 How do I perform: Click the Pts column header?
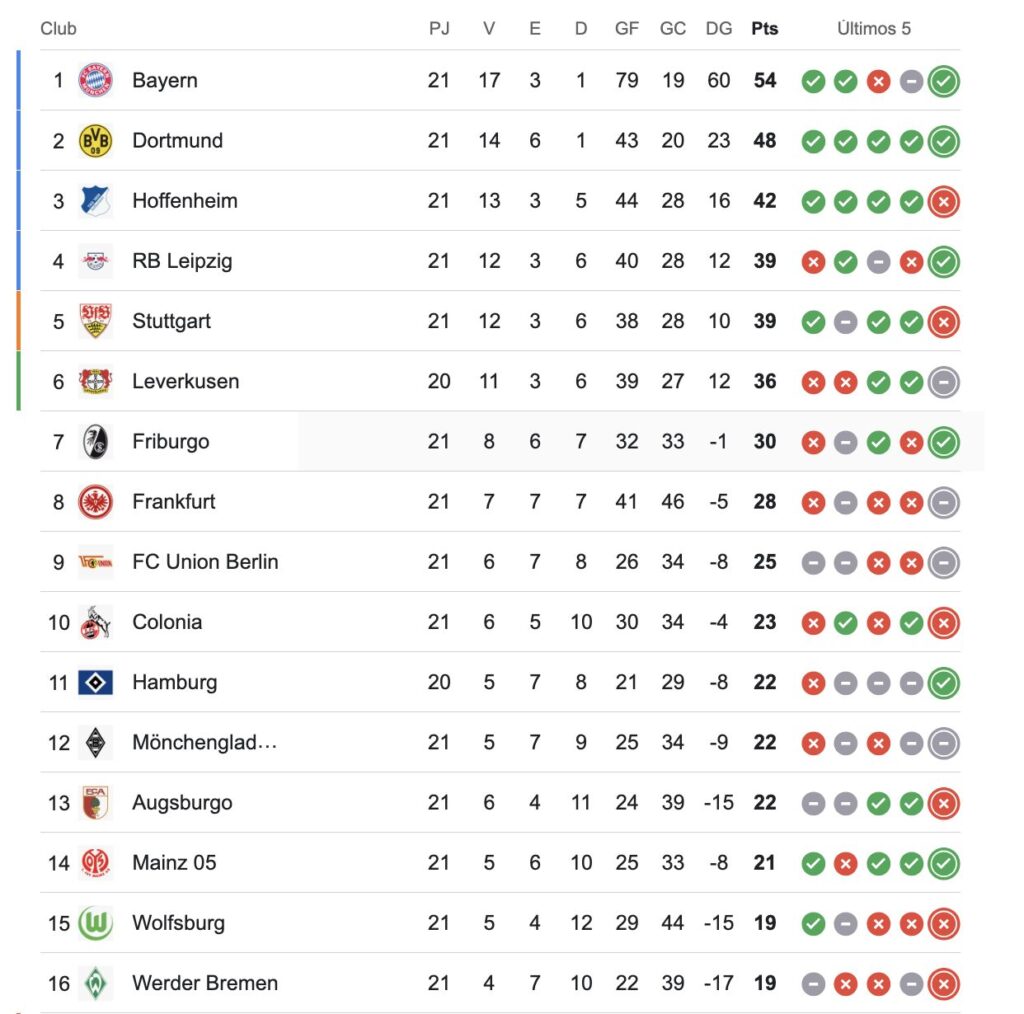tap(764, 29)
